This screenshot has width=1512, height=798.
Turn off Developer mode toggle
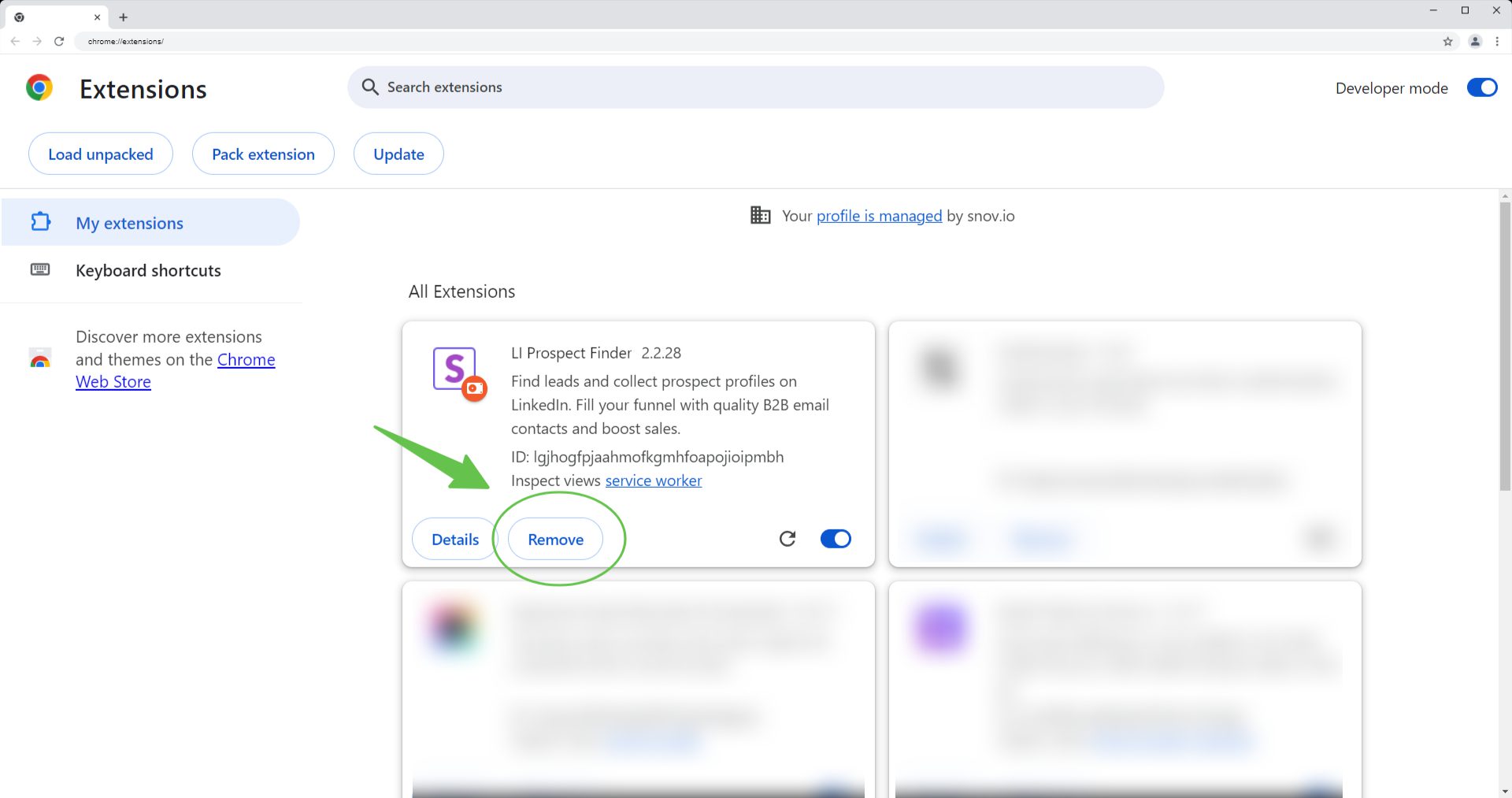click(1481, 87)
